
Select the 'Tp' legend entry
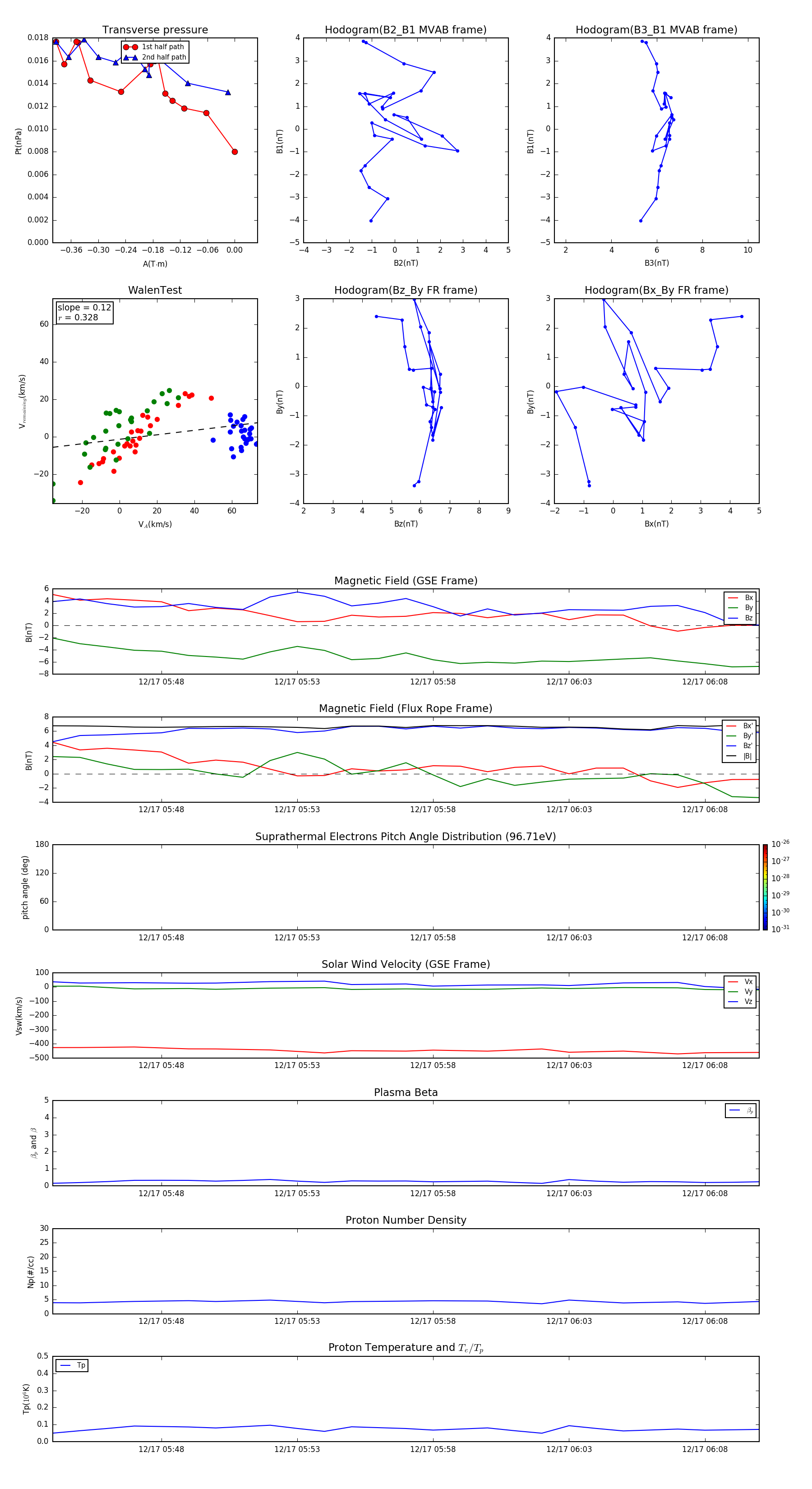[x=72, y=1365]
